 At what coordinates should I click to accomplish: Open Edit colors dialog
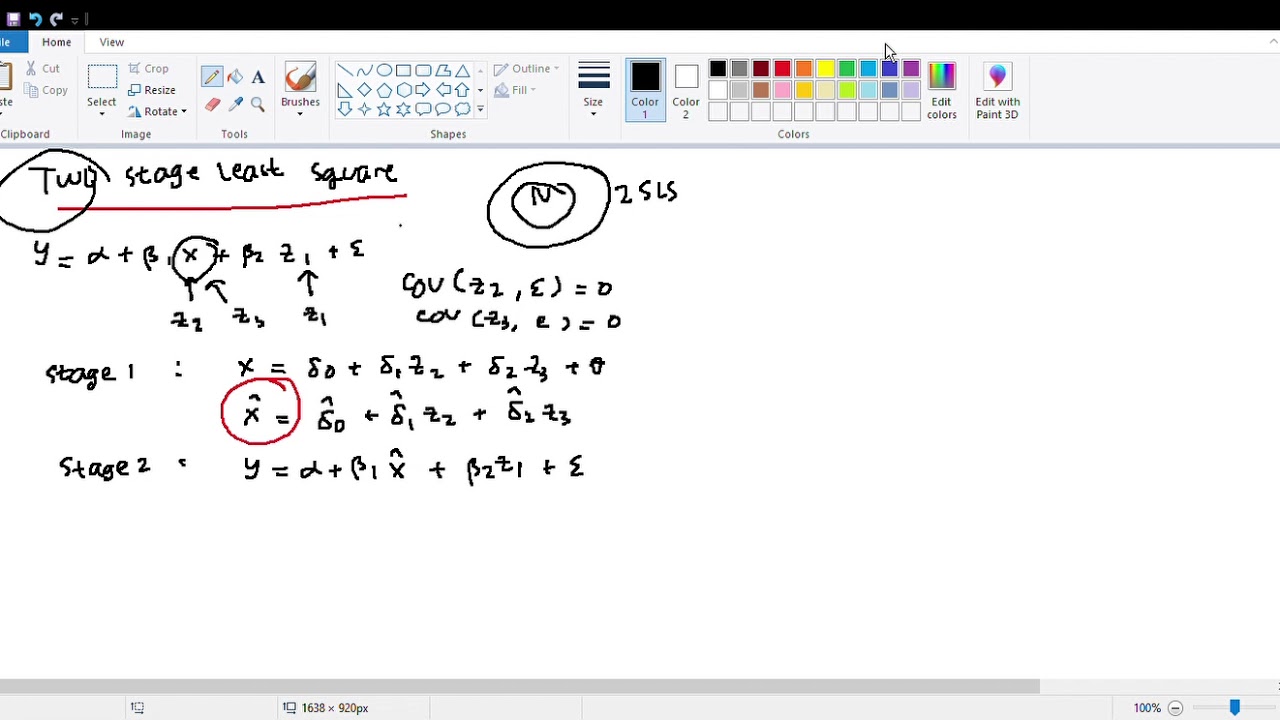click(941, 91)
